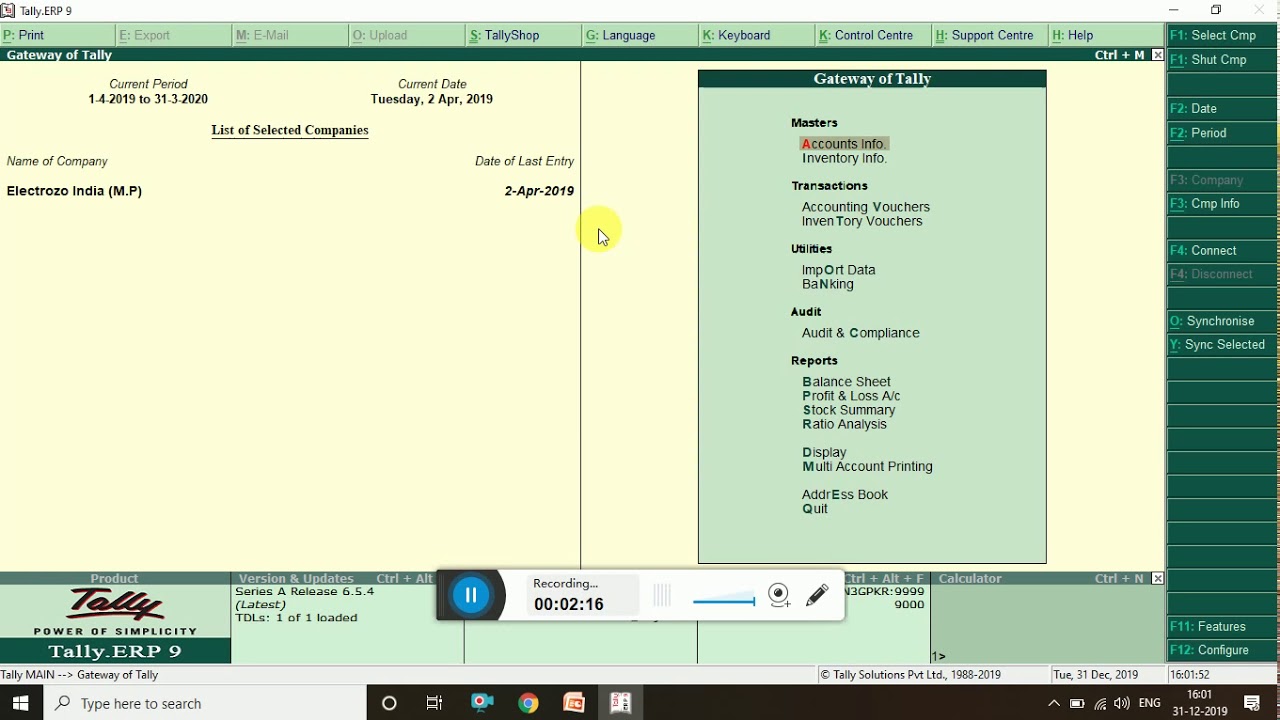
Task: Close the Gateway of Tally panel
Action: (1158, 55)
